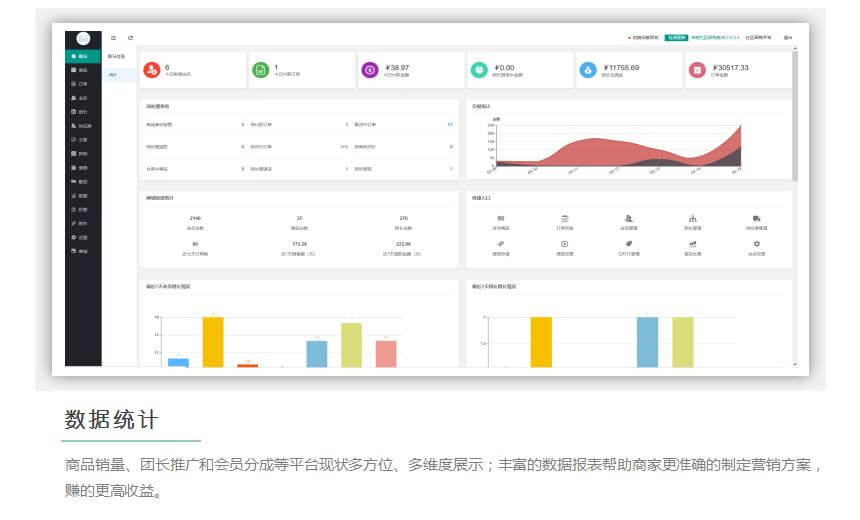The width and height of the screenshot is (860, 520).
Task: Click the green update button in header
Action: (x=676, y=37)
